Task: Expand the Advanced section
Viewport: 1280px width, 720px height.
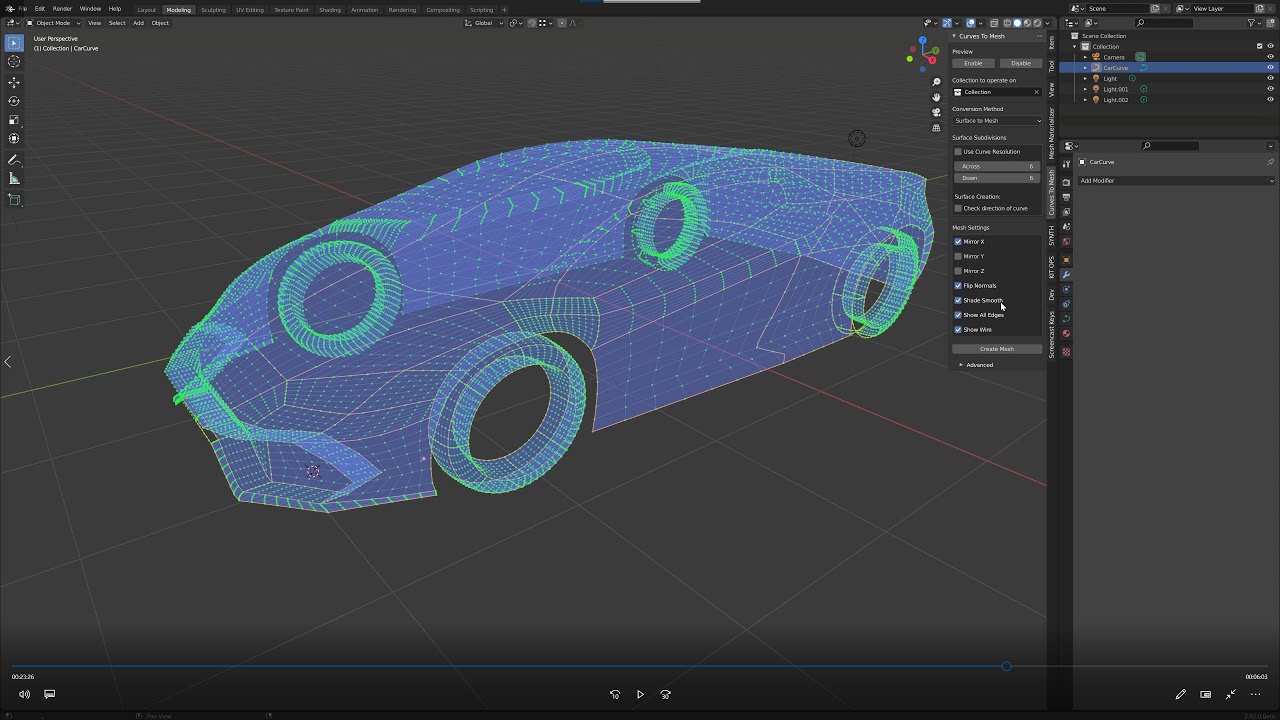Action: pos(978,365)
